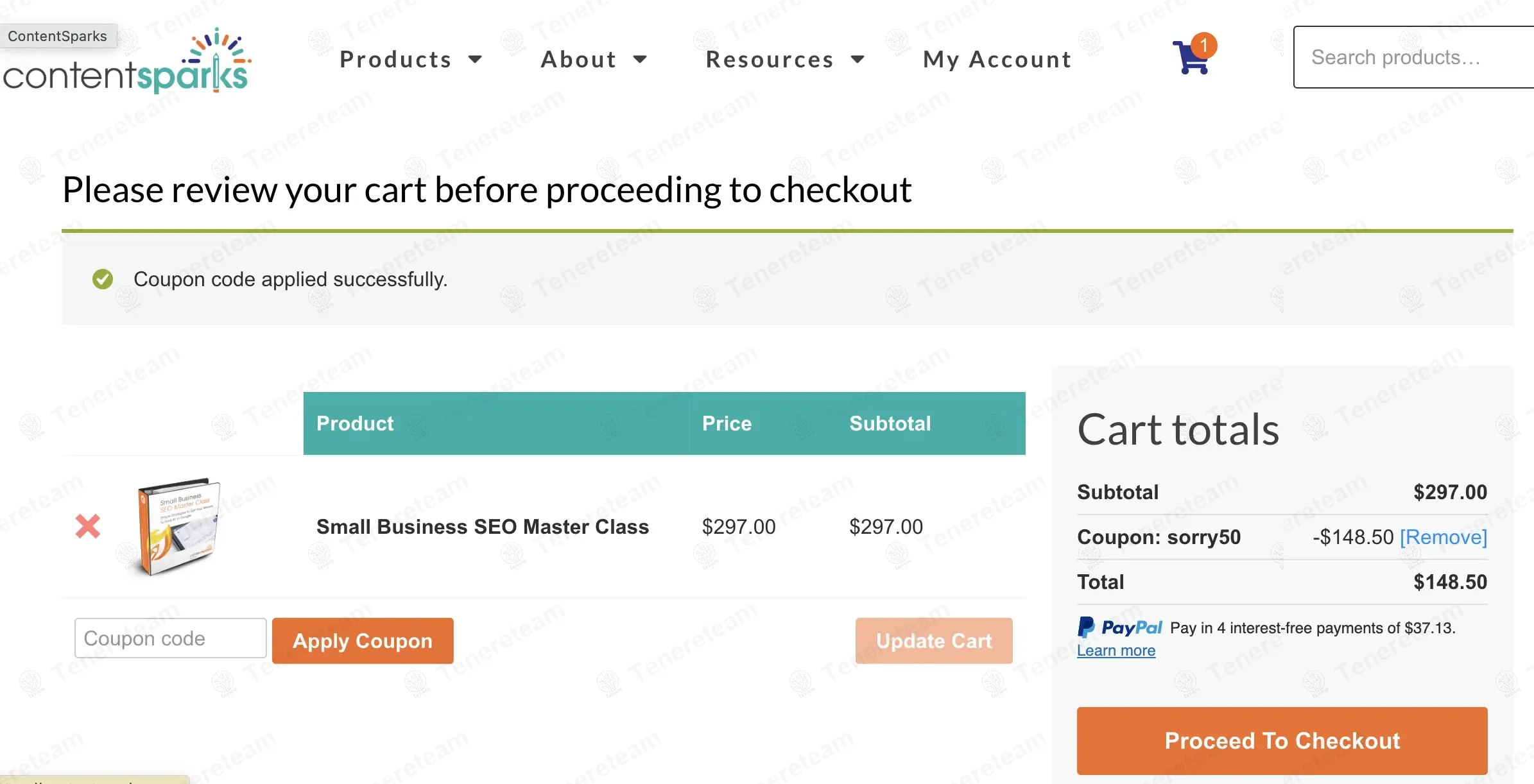Click the Price column header
This screenshot has height=784, width=1534.
(727, 423)
